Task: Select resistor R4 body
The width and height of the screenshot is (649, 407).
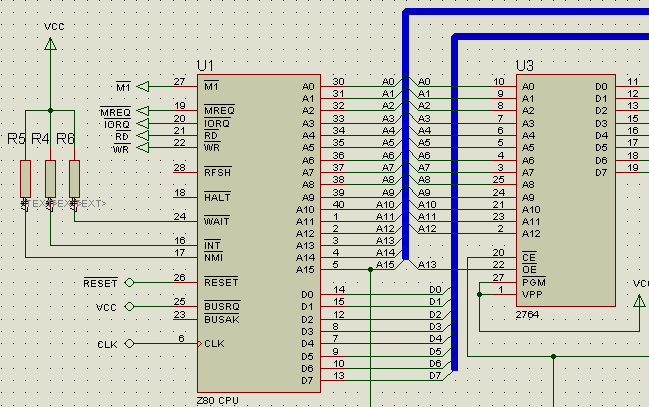Action: [x=50, y=179]
